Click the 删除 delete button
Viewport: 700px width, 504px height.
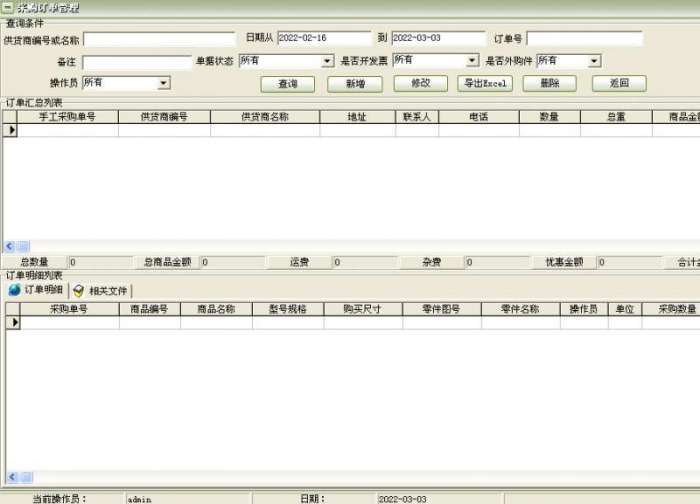(x=550, y=83)
